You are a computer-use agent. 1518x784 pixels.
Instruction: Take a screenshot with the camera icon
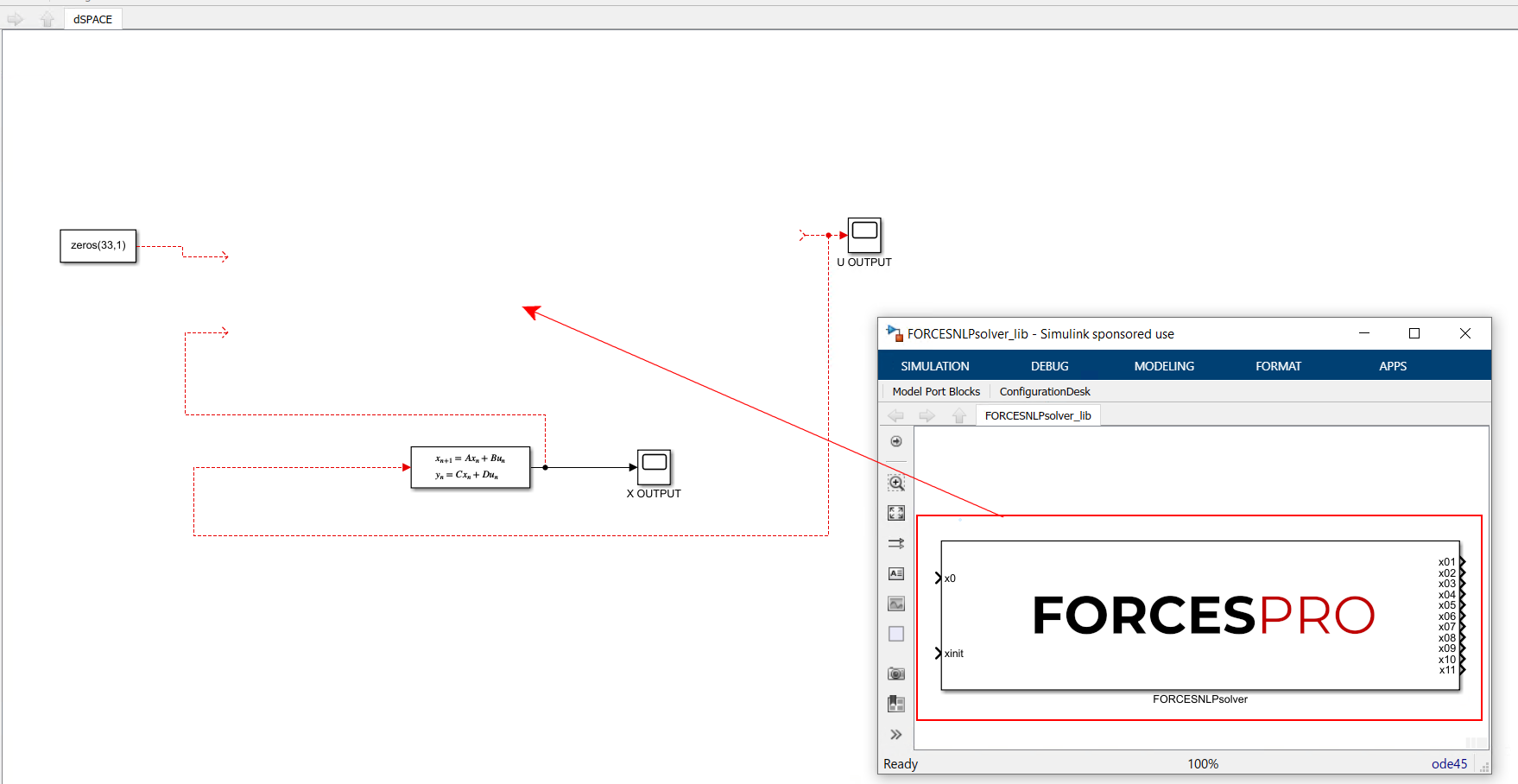tap(896, 673)
